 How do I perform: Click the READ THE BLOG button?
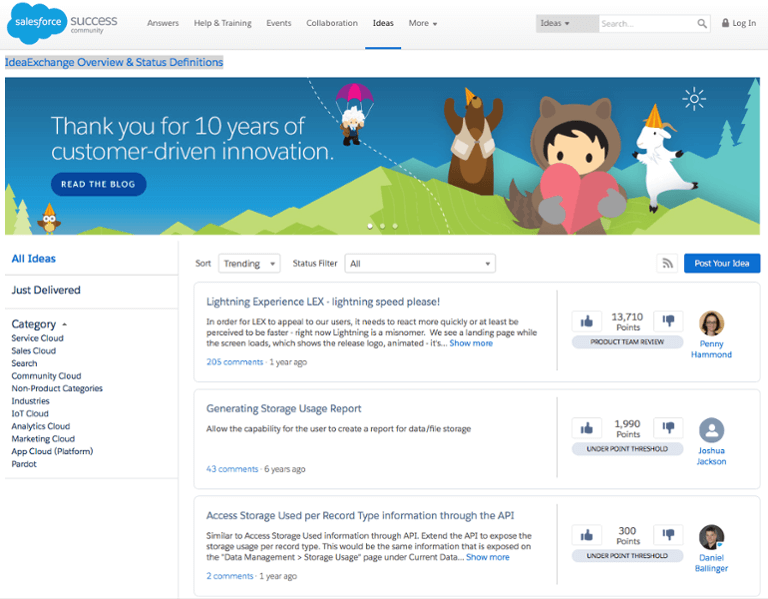click(x=98, y=184)
